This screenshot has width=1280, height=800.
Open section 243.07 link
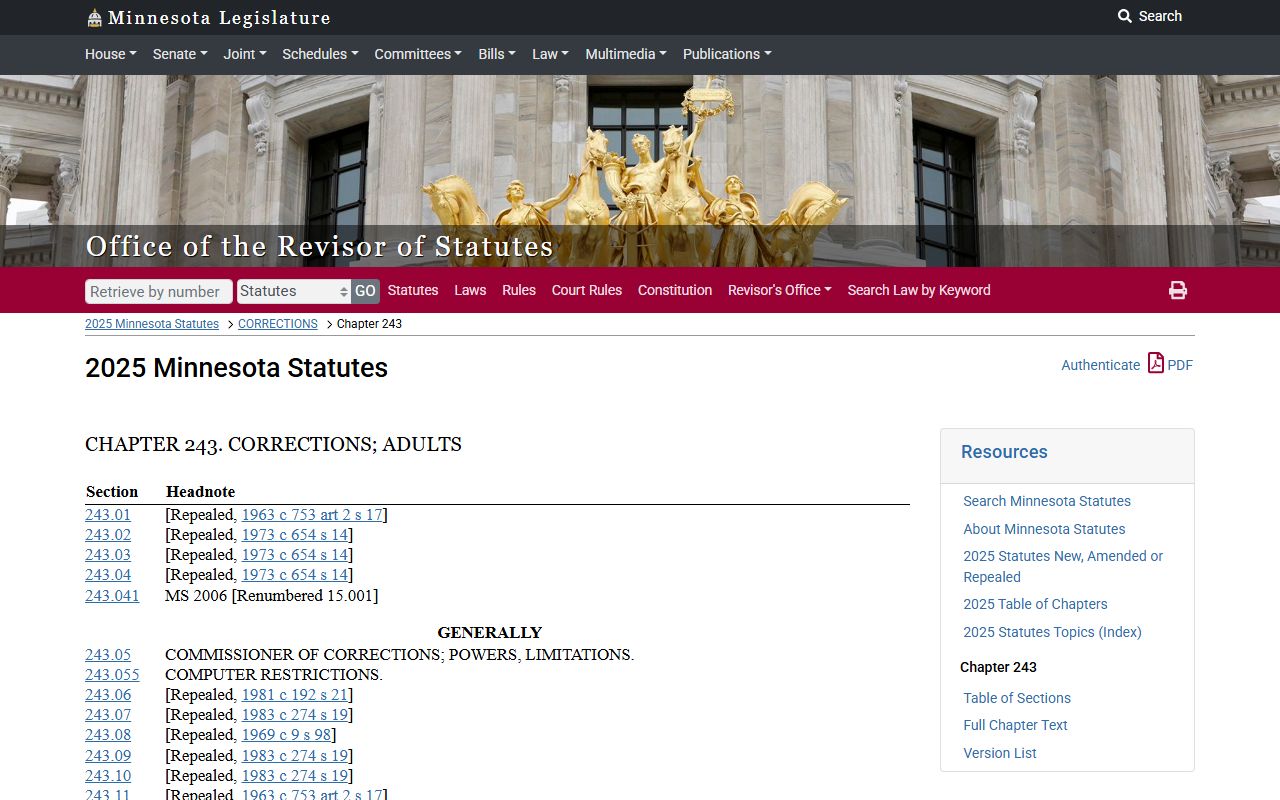108,715
